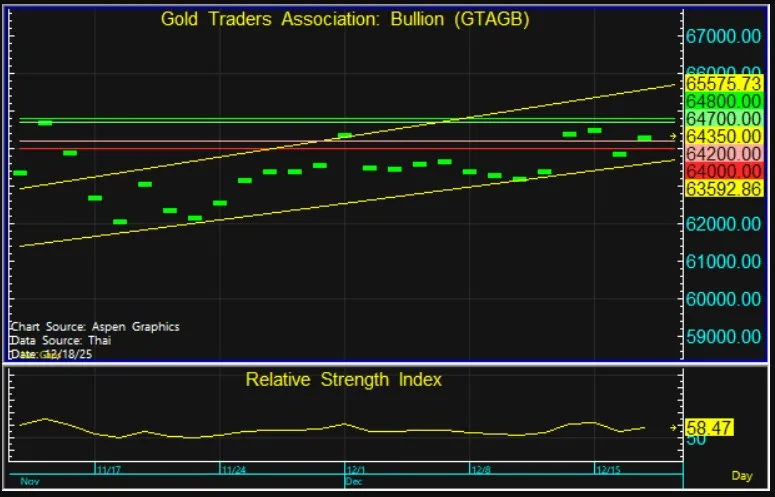Click the Dec month label on time axis

(354, 481)
